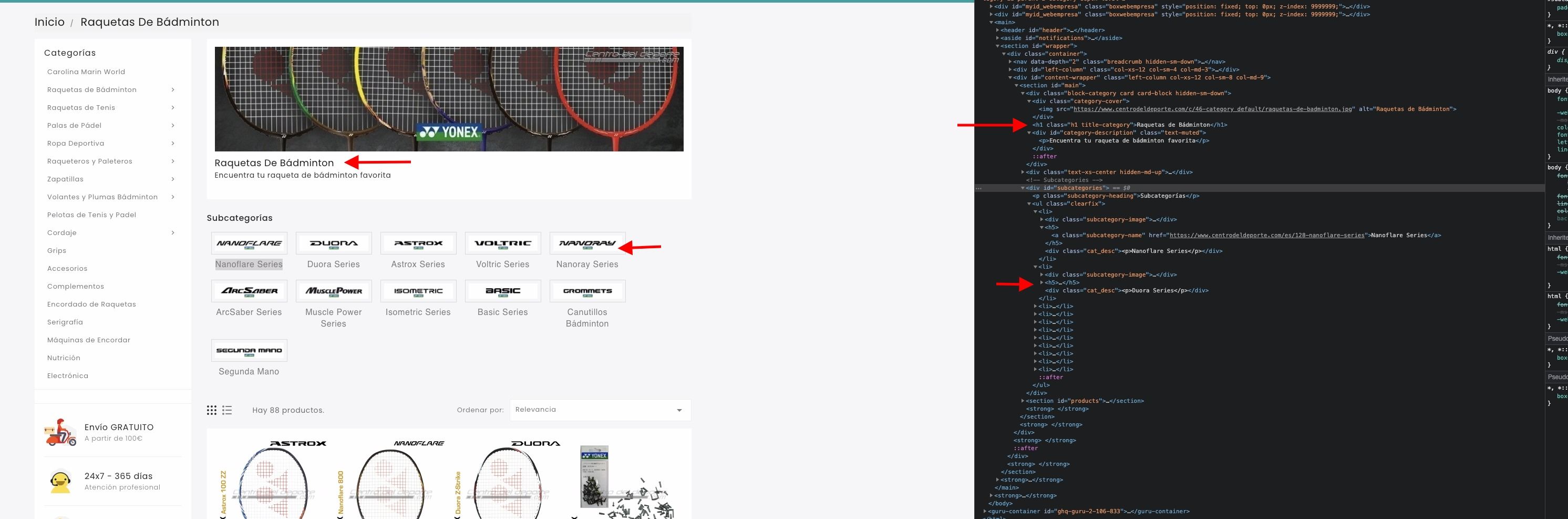Open Carolina Marin World category

click(86, 72)
